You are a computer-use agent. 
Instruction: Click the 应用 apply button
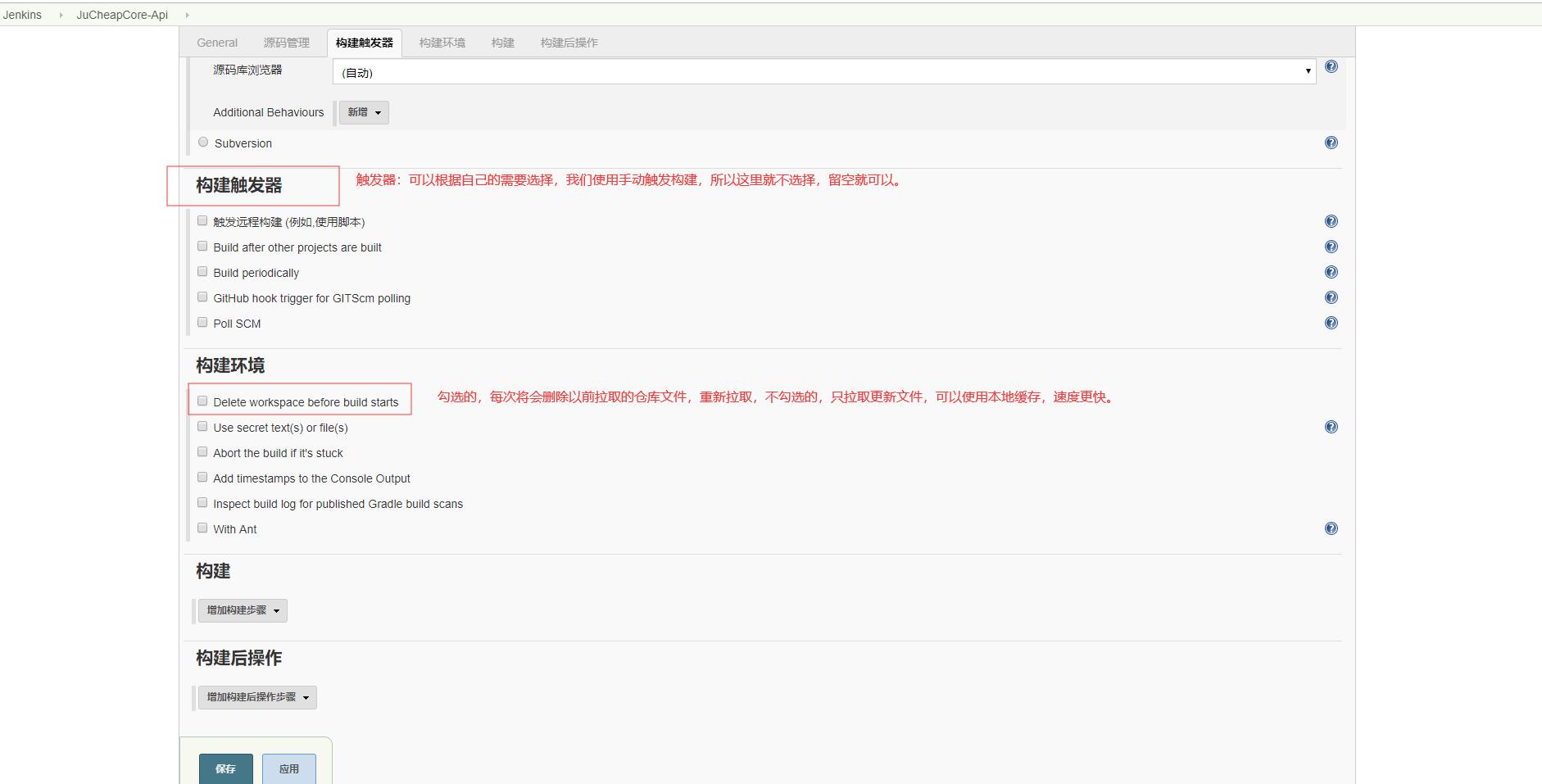click(x=289, y=769)
